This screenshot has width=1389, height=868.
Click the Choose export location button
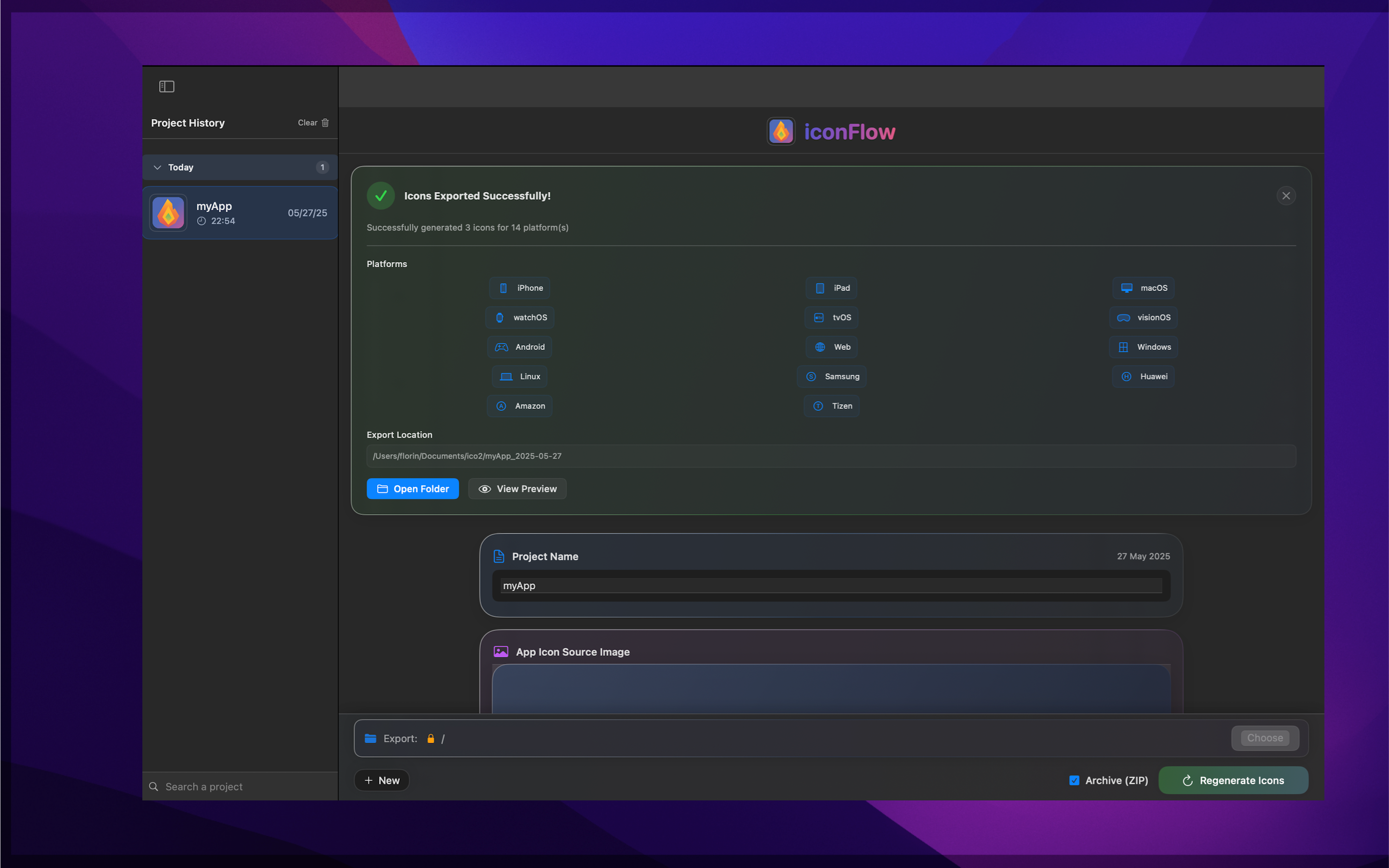1265,738
